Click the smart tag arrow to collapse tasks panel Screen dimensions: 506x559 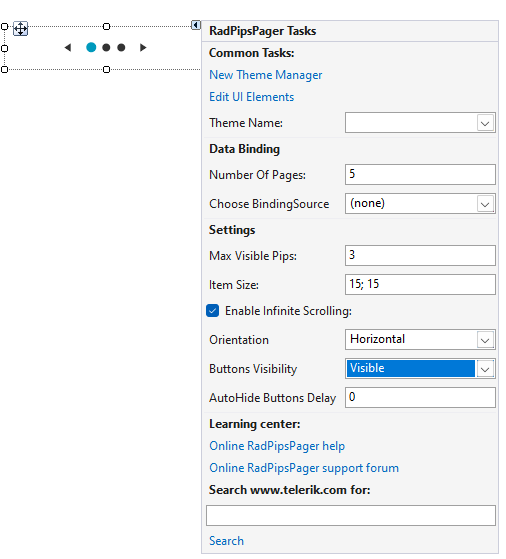(195, 25)
